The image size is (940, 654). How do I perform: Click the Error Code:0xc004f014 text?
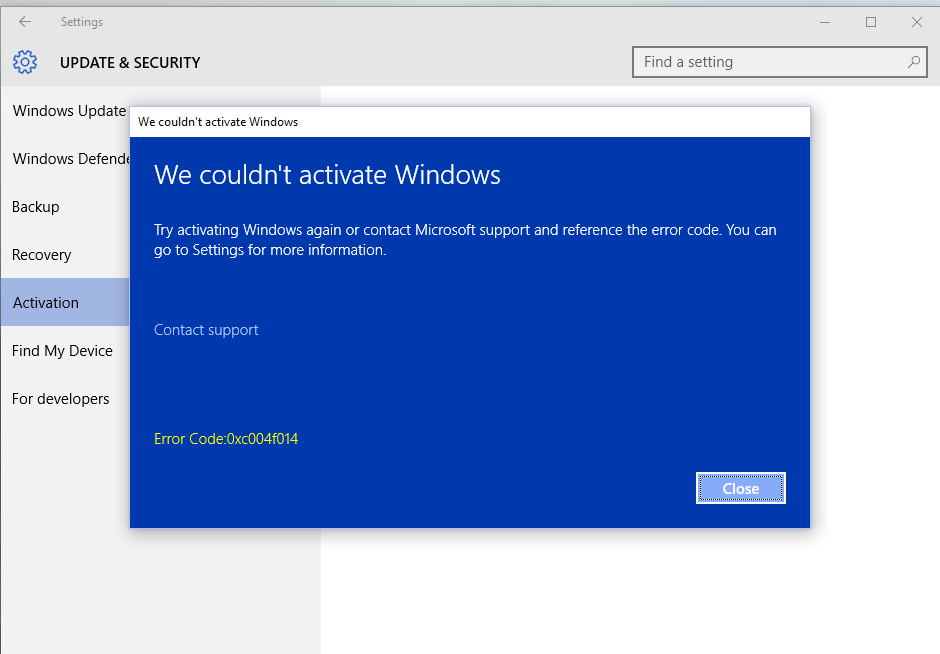226,439
